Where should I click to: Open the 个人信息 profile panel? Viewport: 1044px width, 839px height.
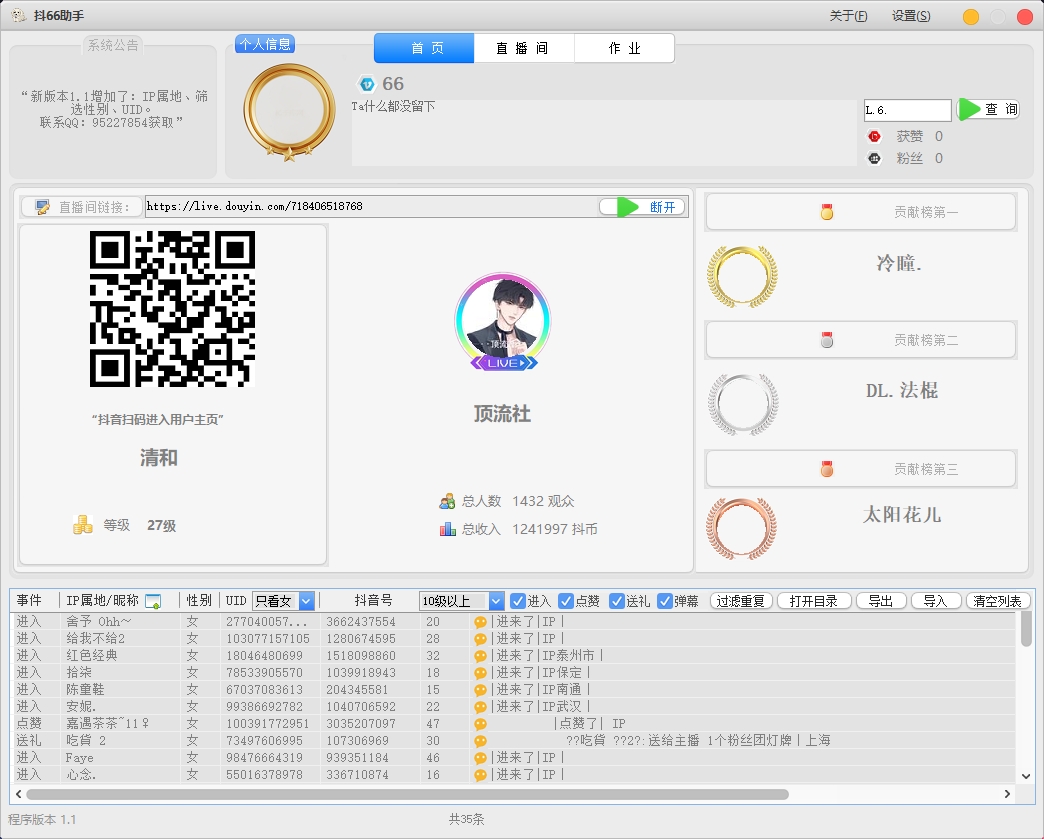[x=266, y=43]
